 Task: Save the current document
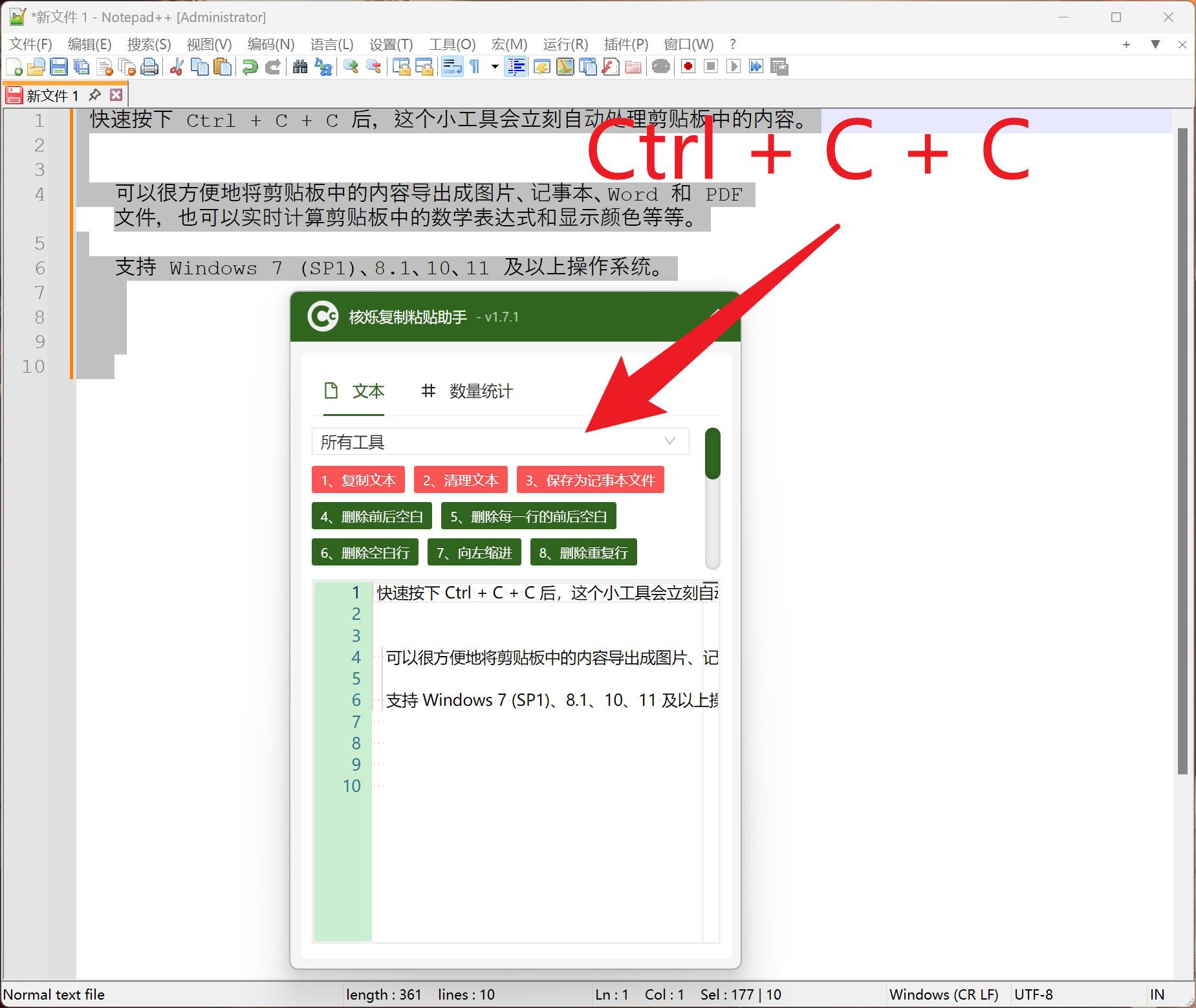tap(58, 67)
